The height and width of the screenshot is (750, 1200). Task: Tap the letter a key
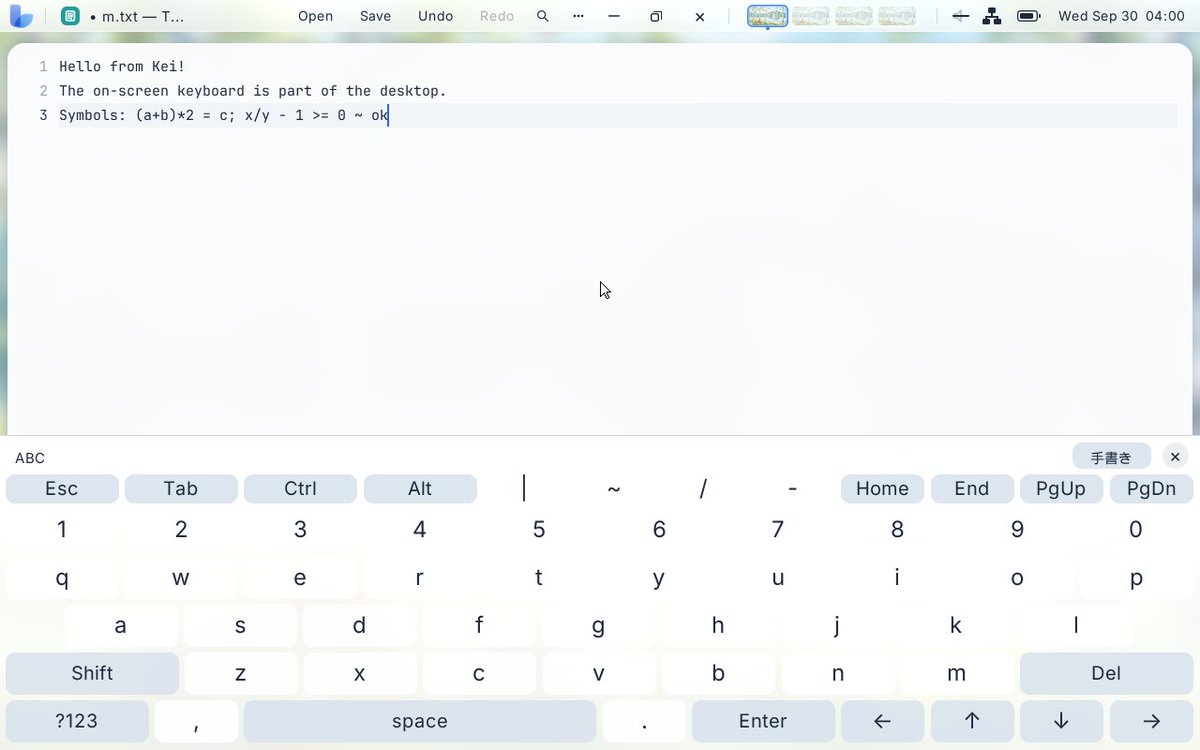point(121,626)
